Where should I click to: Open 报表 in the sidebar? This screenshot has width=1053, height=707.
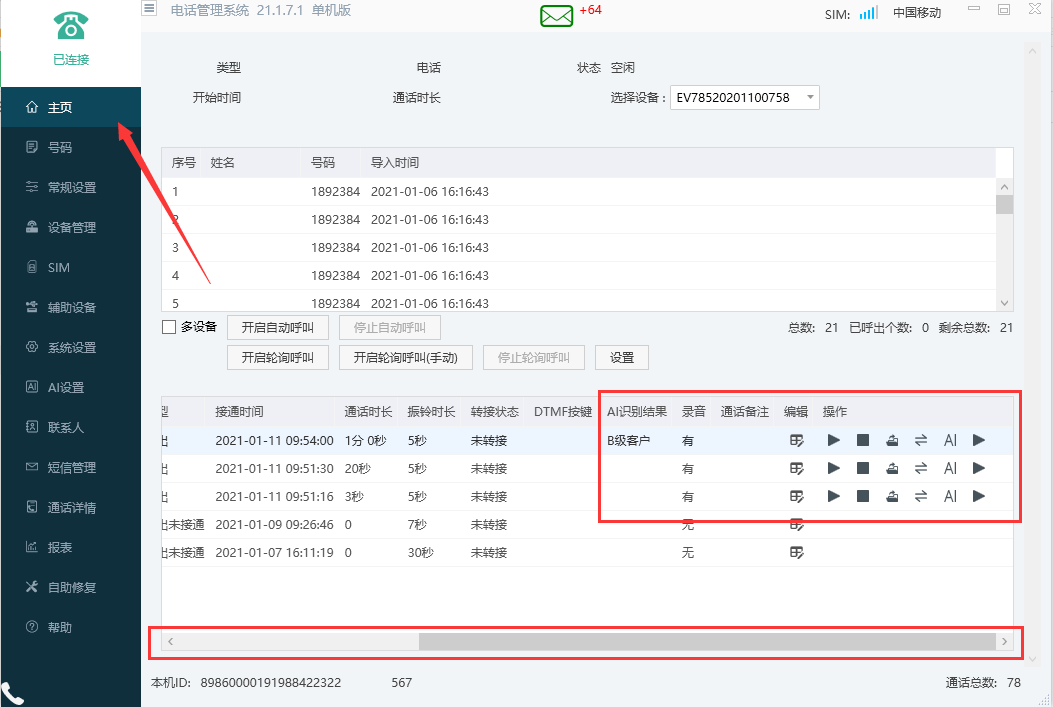(71, 547)
